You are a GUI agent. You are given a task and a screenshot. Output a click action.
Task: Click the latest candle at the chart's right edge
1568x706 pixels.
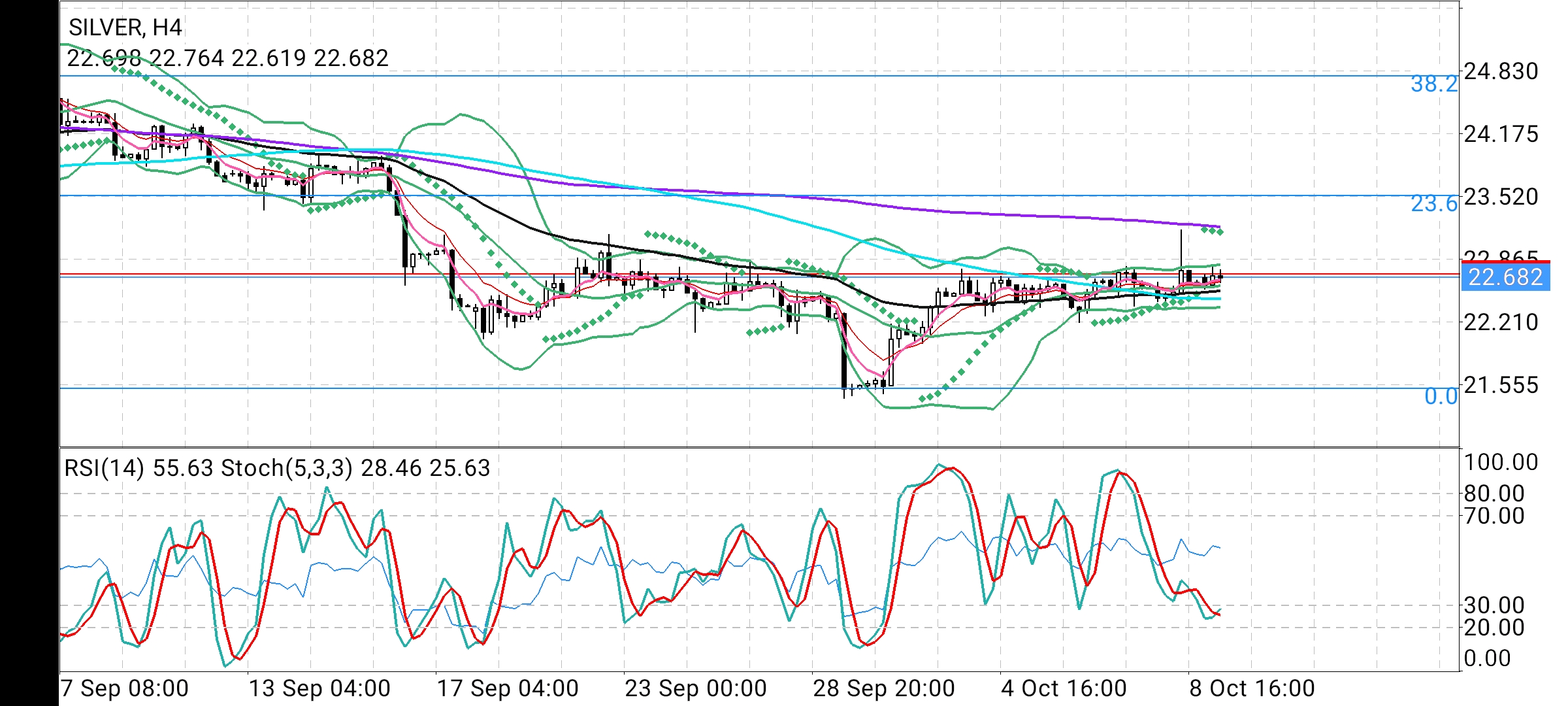1220,277
